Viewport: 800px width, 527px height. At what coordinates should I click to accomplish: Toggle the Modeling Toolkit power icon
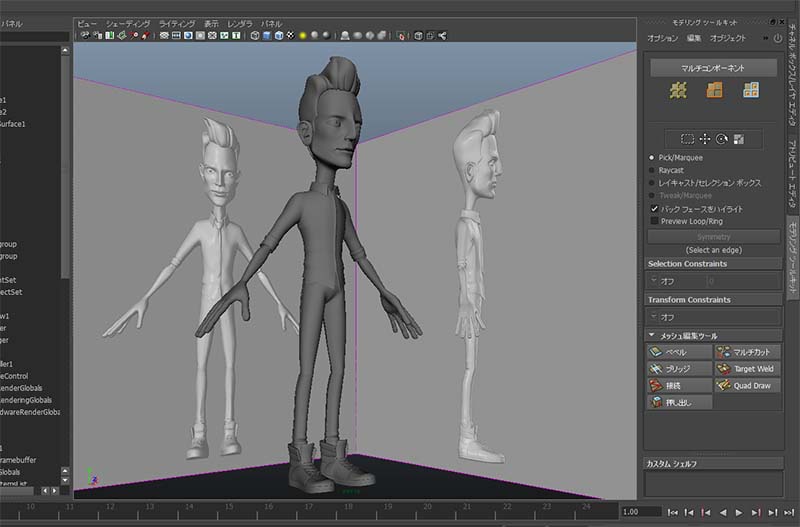778,38
